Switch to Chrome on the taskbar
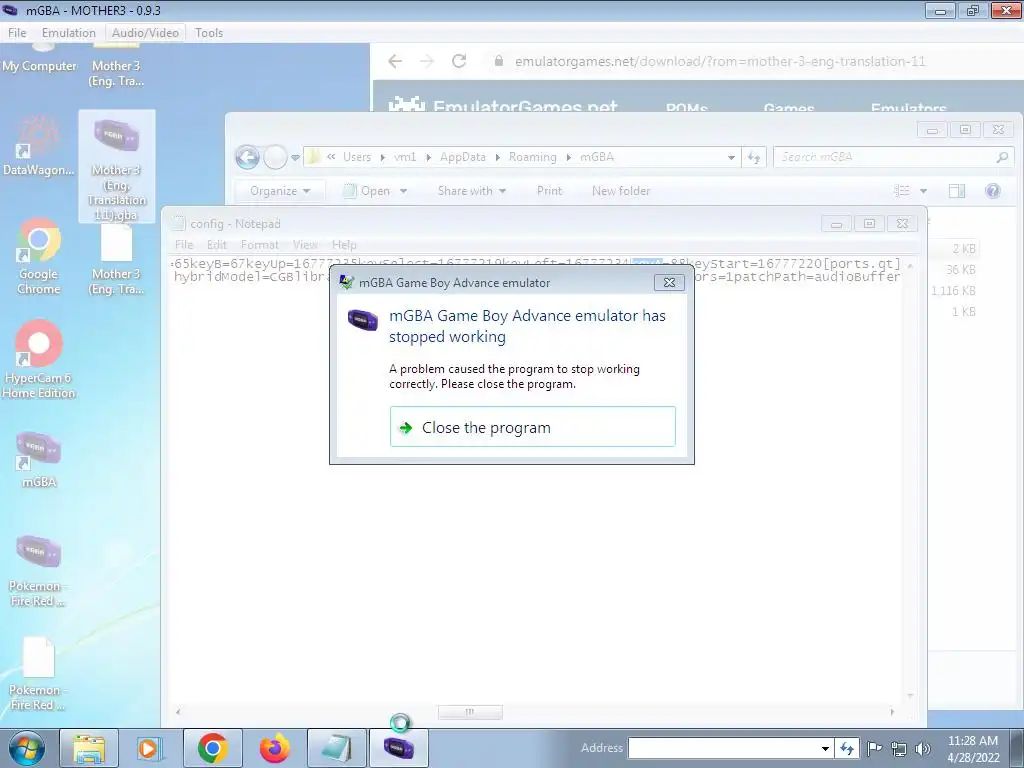 tap(212, 748)
